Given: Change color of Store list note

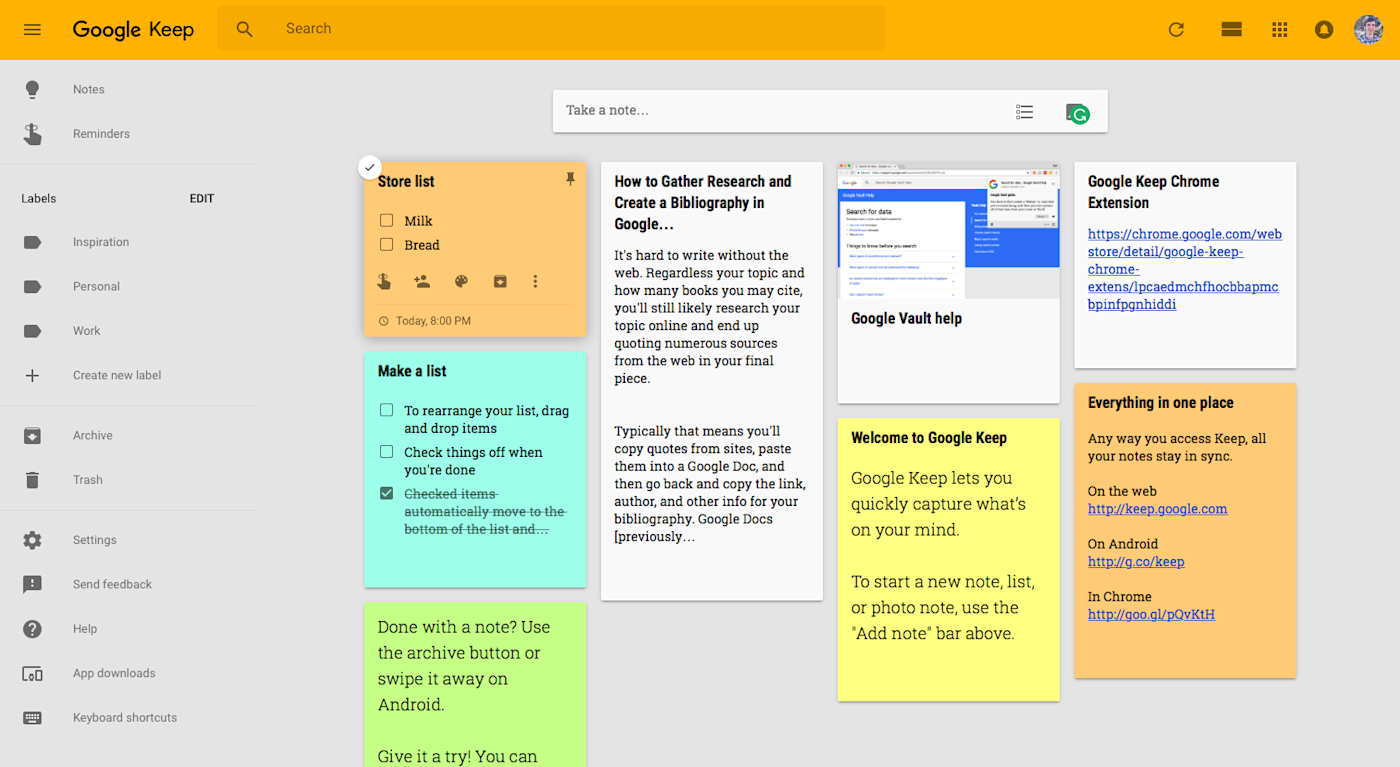Looking at the screenshot, I should (461, 282).
